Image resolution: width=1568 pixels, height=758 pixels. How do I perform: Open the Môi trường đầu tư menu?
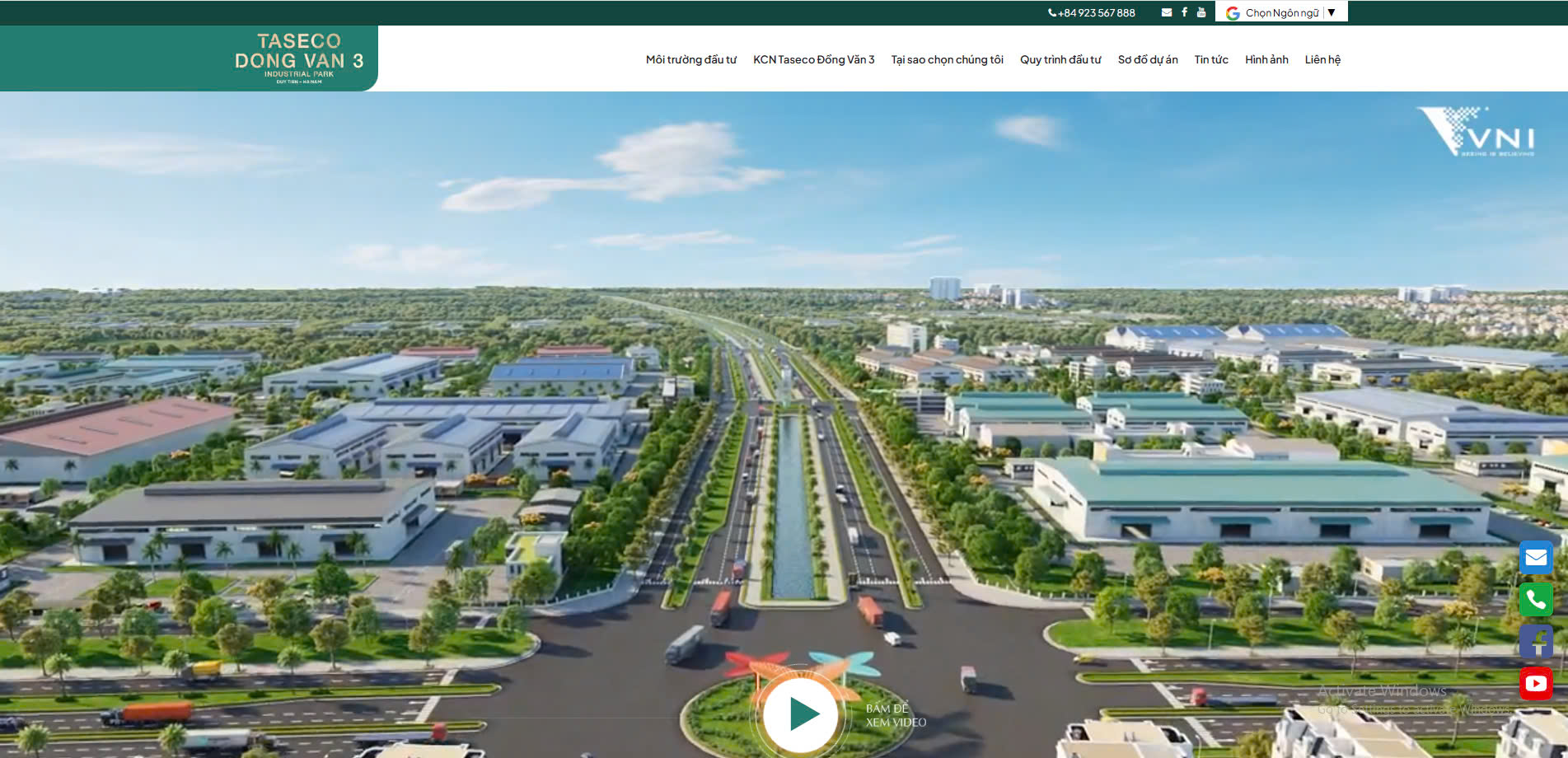690,59
